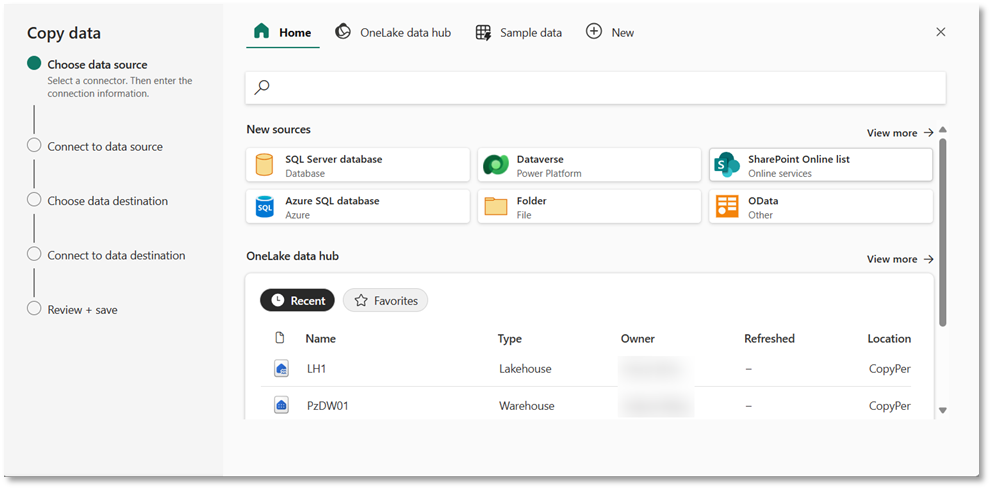Click the LH1 lakehouse icon

[282, 369]
